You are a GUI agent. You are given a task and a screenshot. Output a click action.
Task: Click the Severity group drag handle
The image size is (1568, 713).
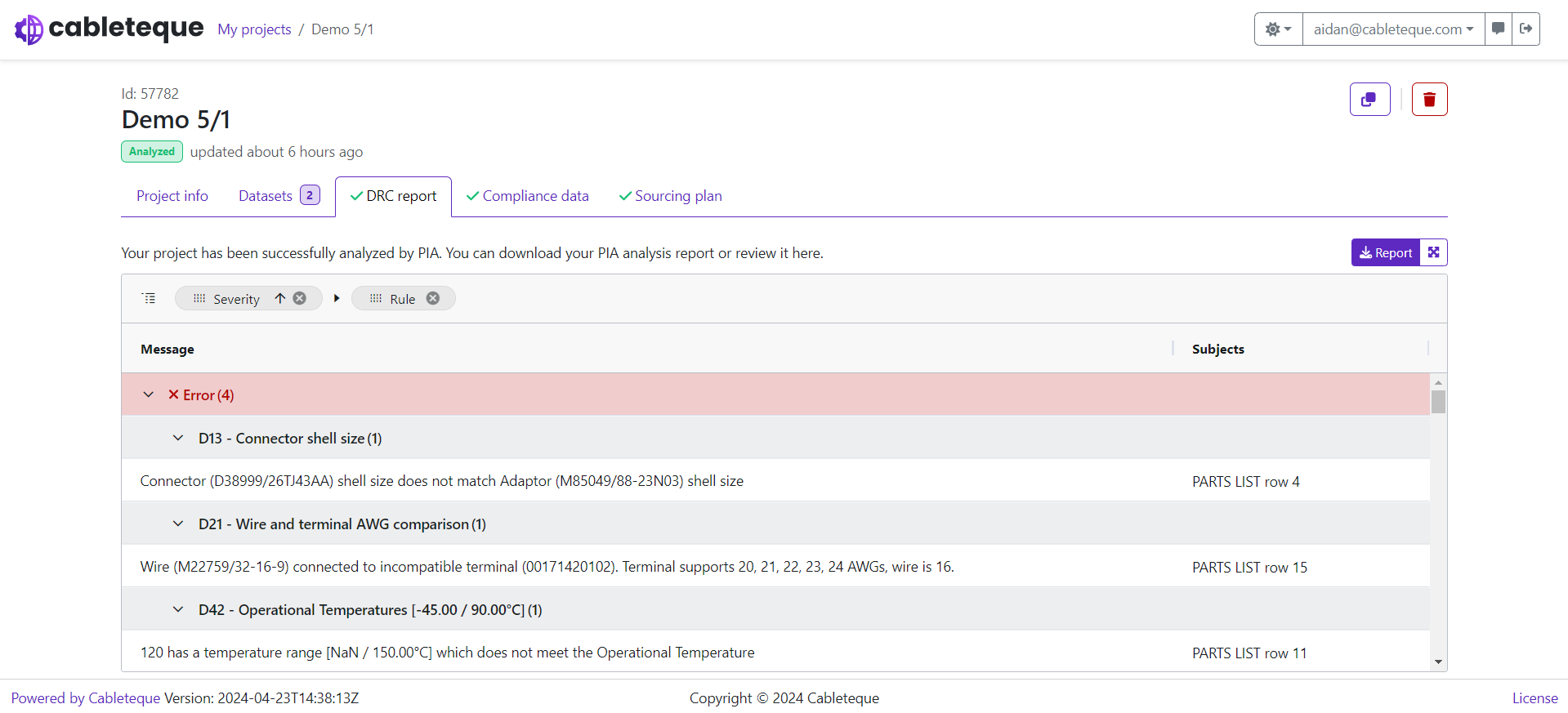click(199, 299)
